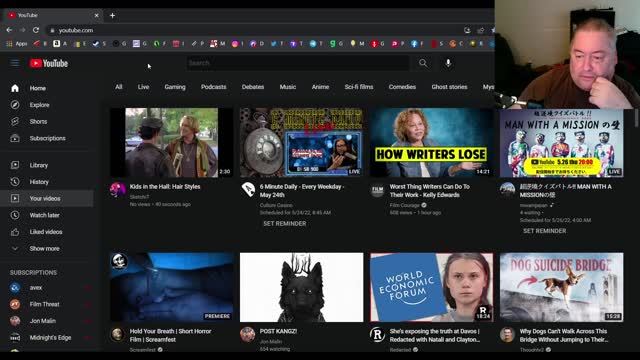This screenshot has height=360, width=640.
Task: Open Kids in the Hall thumbnail
Action: 171,142
